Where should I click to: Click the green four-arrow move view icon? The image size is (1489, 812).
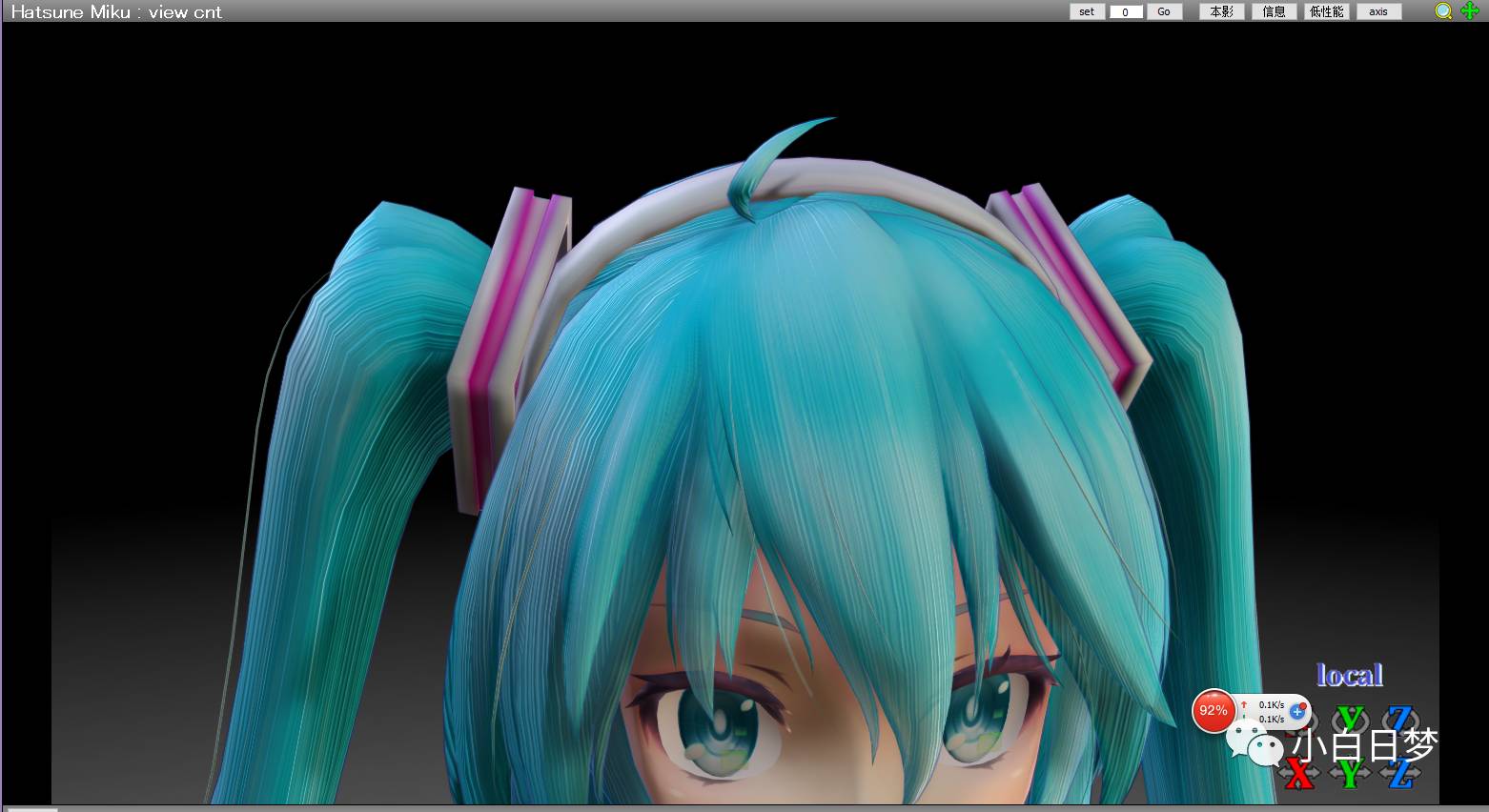(x=1470, y=11)
